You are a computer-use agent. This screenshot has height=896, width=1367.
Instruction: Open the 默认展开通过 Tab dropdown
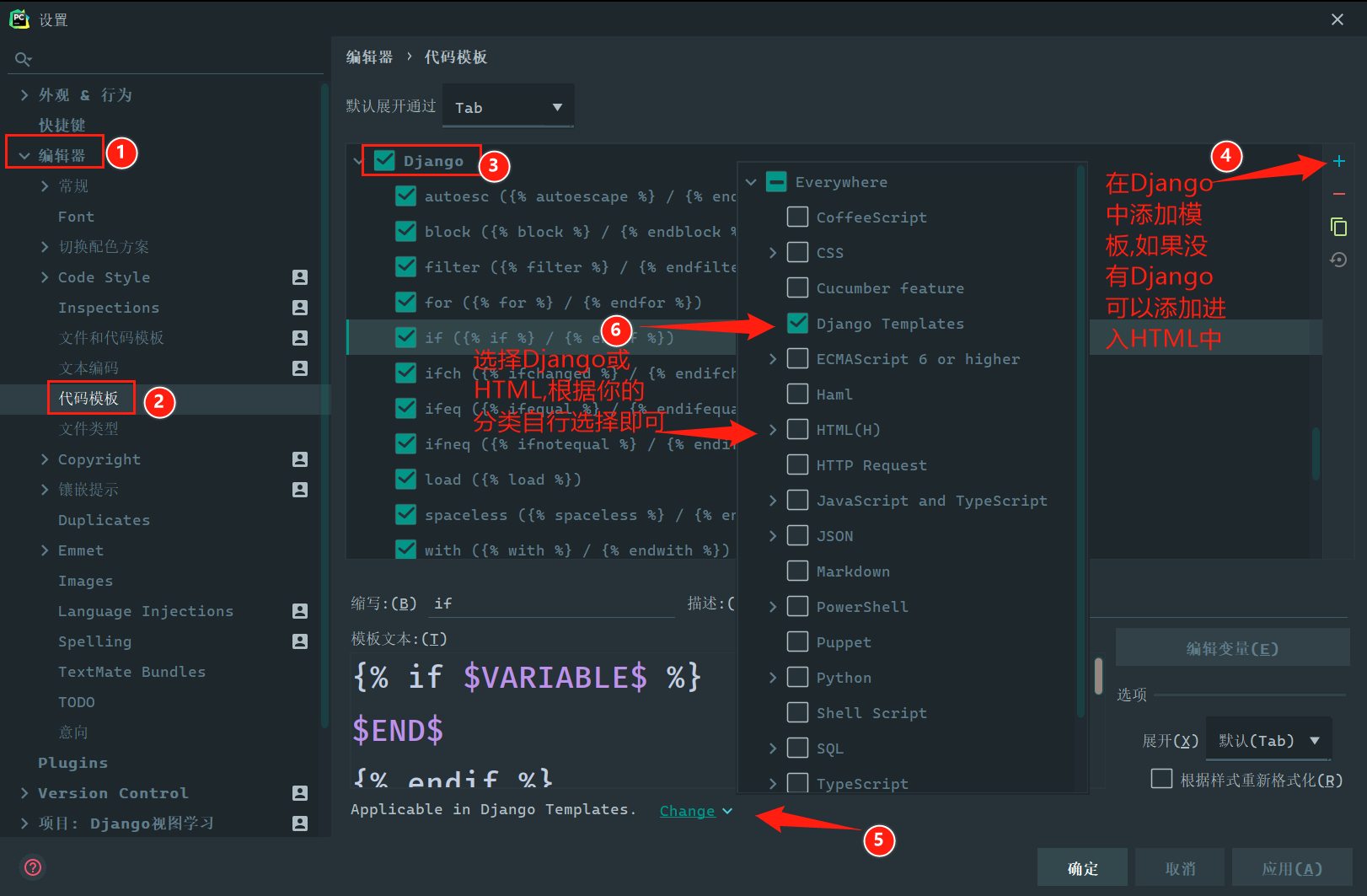point(508,107)
